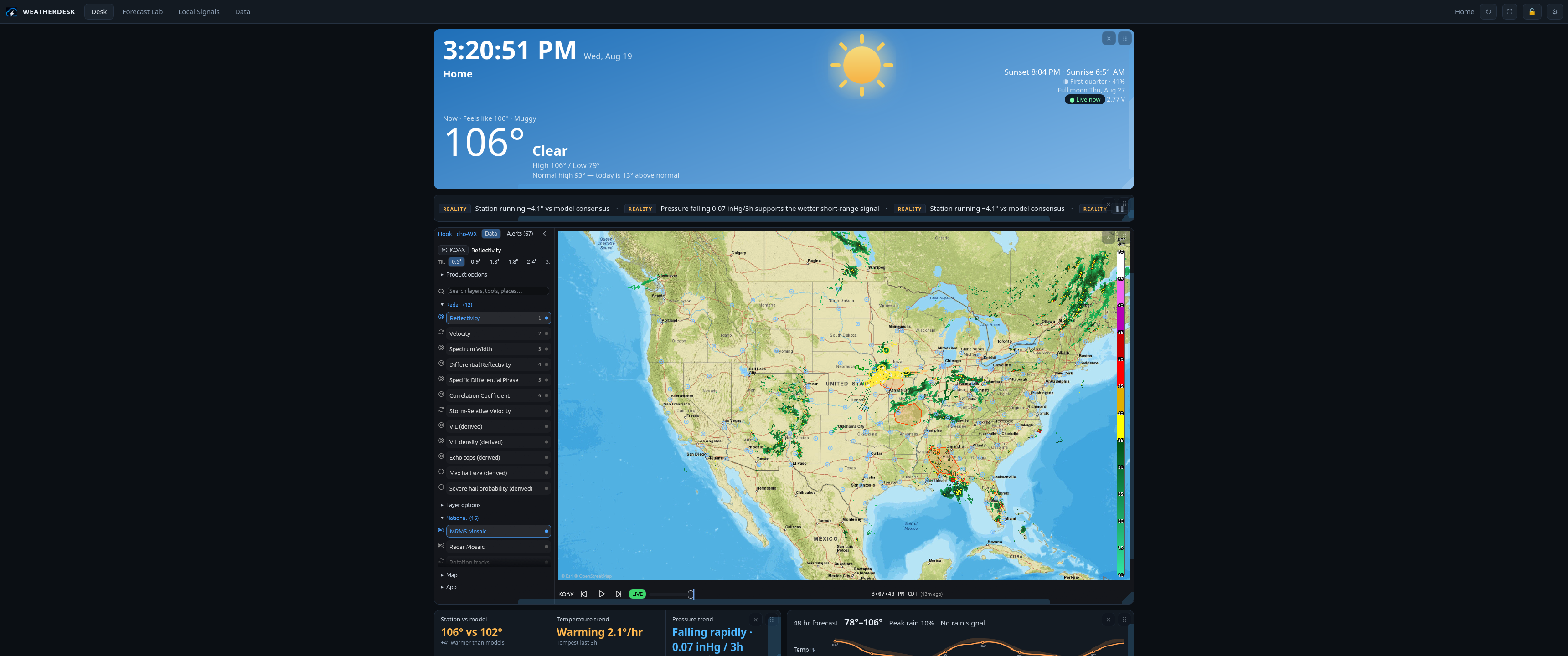Click the drag handle on the Pressure trend card
Image resolution: width=1568 pixels, height=656 pixels.
771,620
